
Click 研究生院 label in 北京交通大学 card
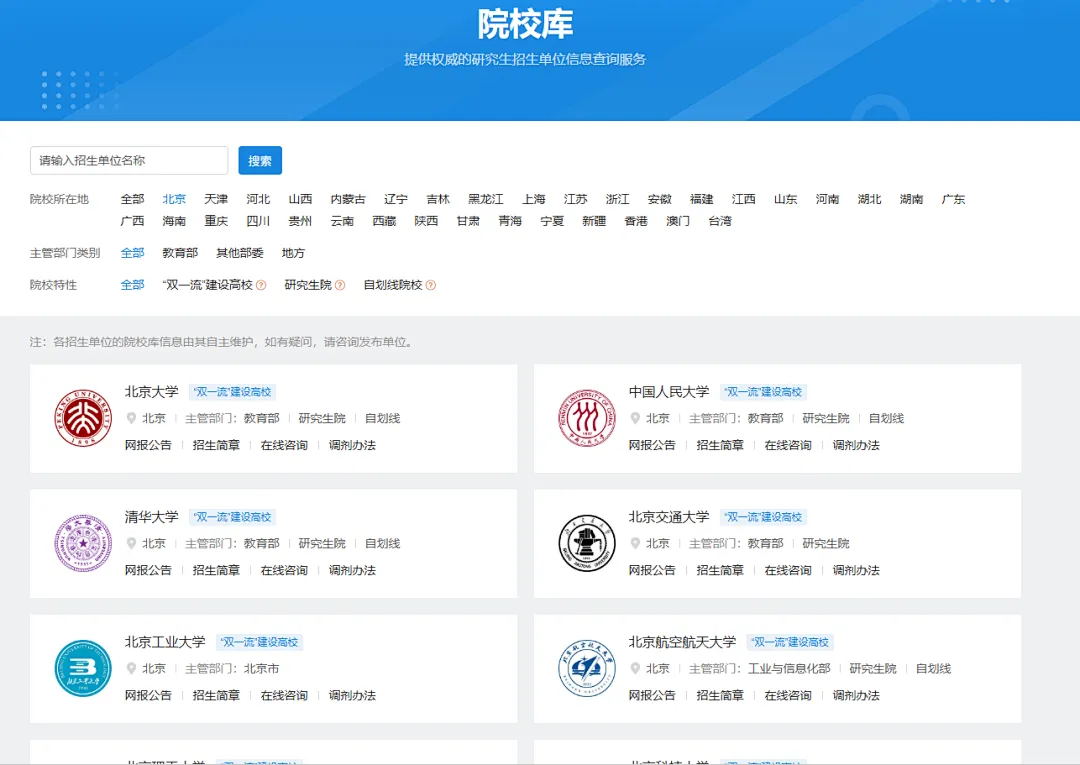pos(826,543)
